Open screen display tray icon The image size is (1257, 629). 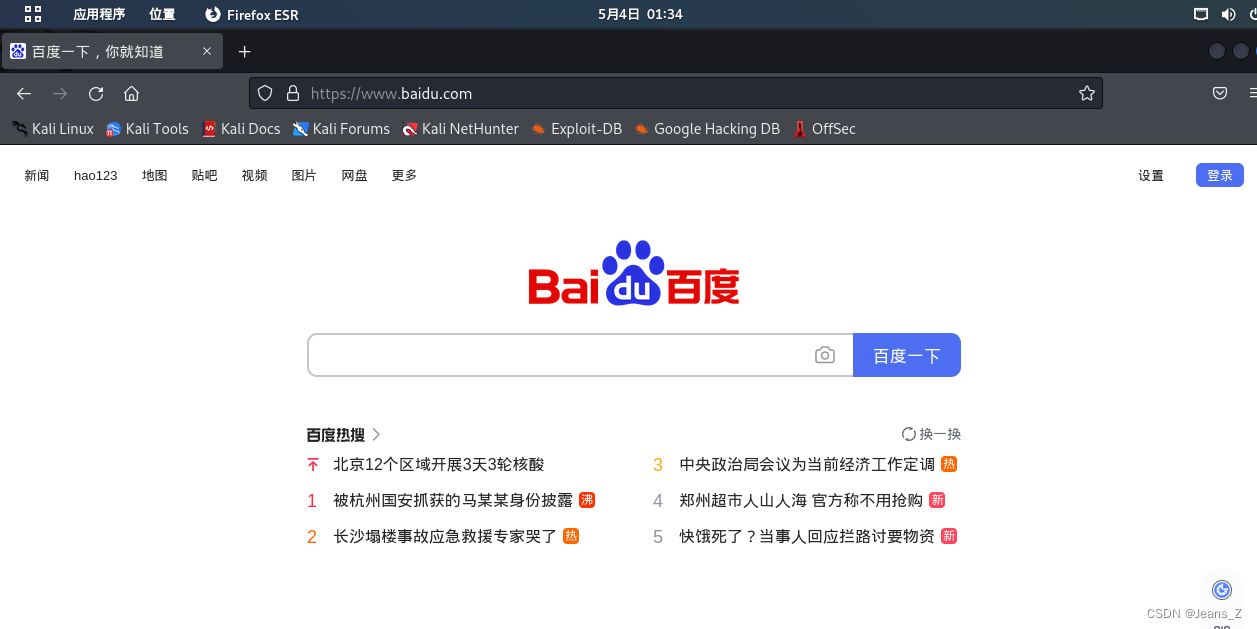coord(1201,14)
